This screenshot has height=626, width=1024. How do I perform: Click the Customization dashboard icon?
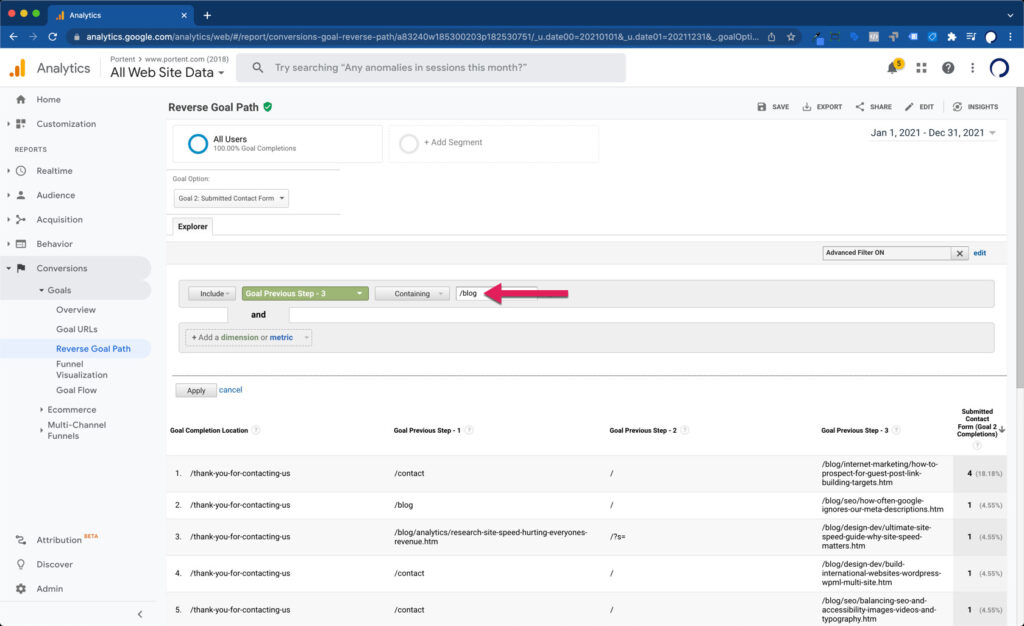click(21, 123)
